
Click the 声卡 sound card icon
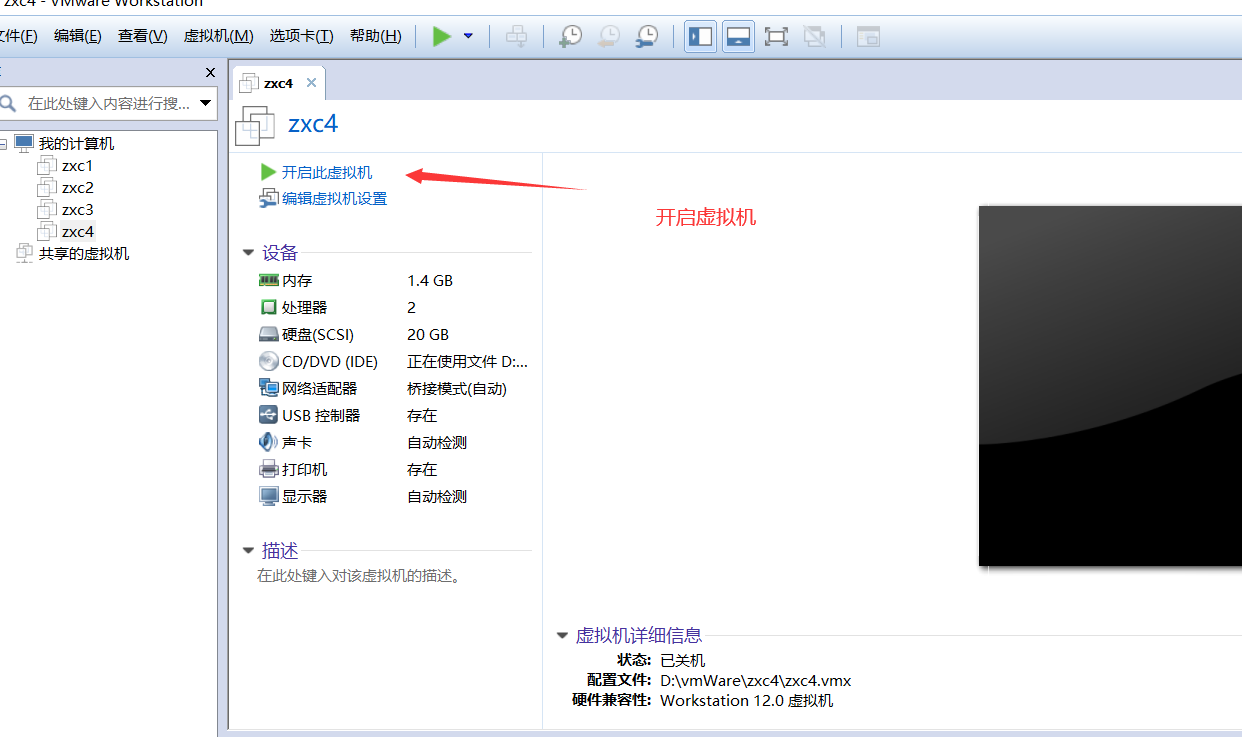pyautogui.click(x=268, y=443)
